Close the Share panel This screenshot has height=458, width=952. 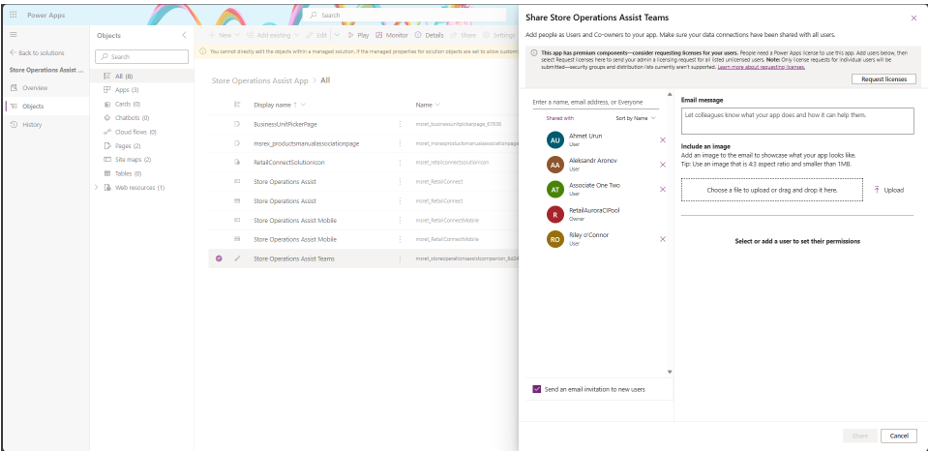point(914,18)
